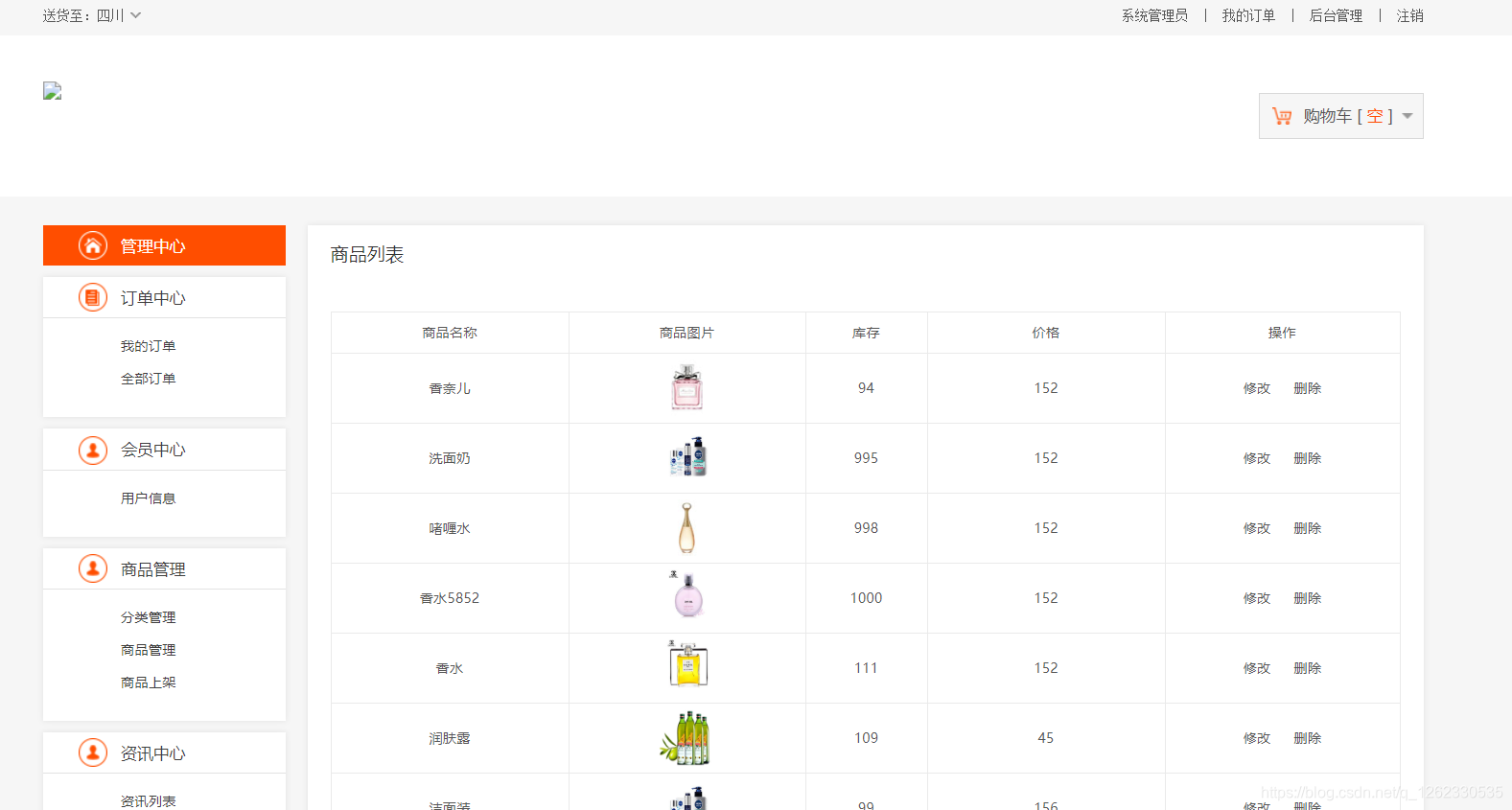Screen dimensions: 1512x810
Task: Click the product name 润肤露
Action: [450, 738]
